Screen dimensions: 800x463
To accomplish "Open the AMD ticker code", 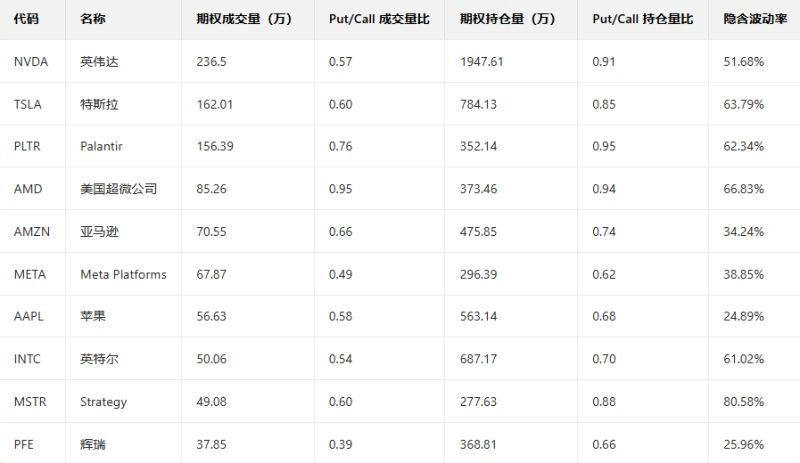I will click(x=28, y=188).
